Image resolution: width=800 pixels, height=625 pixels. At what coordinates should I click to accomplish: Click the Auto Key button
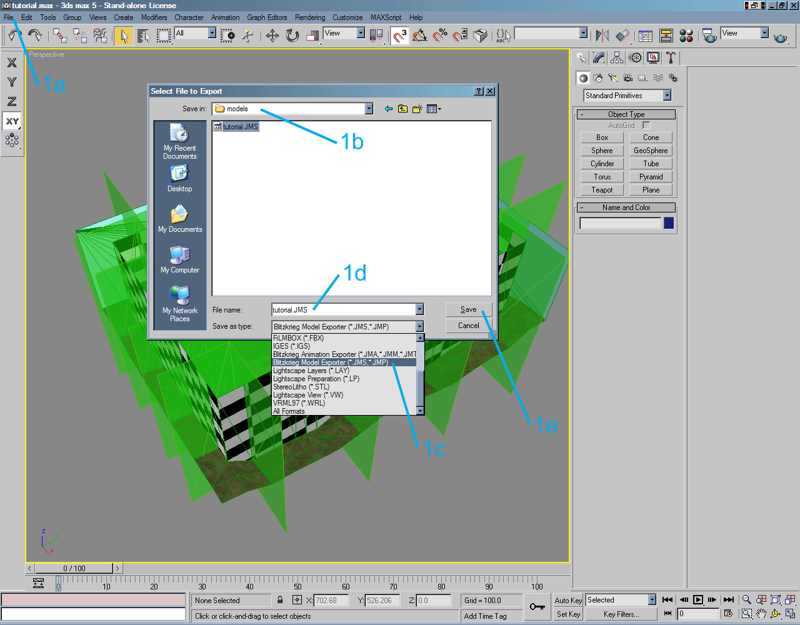tap(568, 601)
